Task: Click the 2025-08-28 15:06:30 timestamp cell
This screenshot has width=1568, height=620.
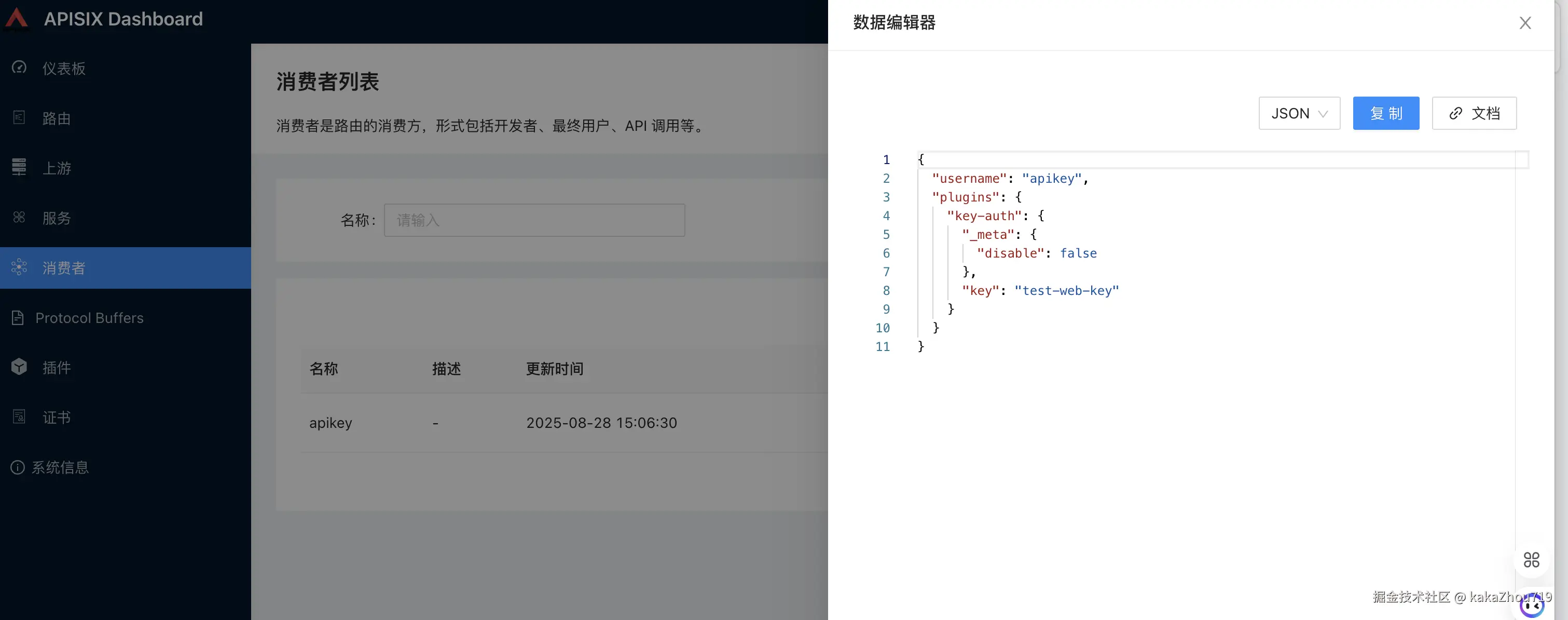Action: [x=601, y=423]
